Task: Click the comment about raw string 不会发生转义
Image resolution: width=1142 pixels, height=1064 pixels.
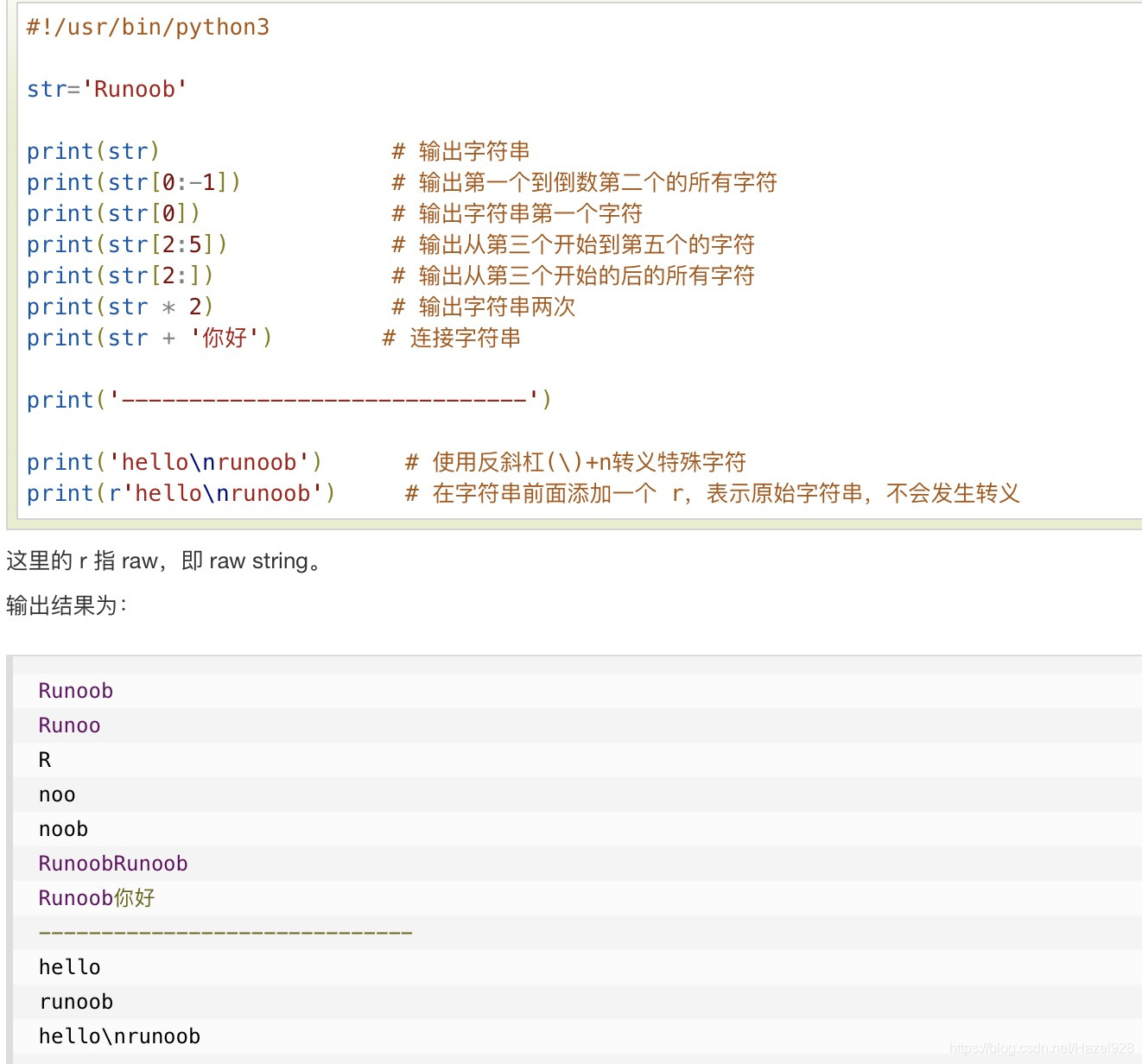Action: click(x=713, y=493)
